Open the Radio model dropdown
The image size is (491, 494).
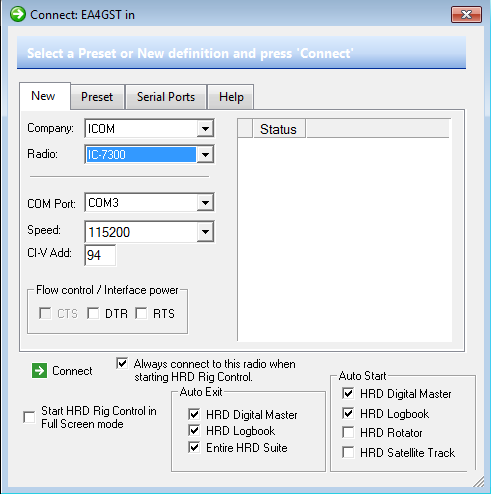(205, 154)
